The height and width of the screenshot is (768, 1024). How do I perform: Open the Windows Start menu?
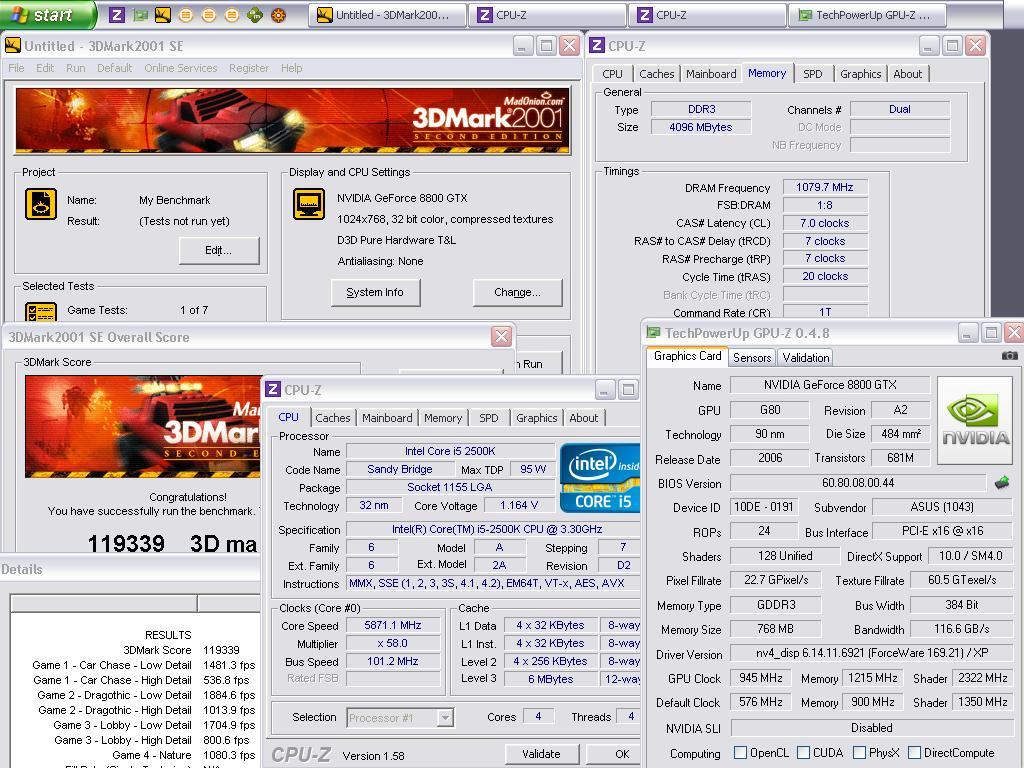point(47,14)
